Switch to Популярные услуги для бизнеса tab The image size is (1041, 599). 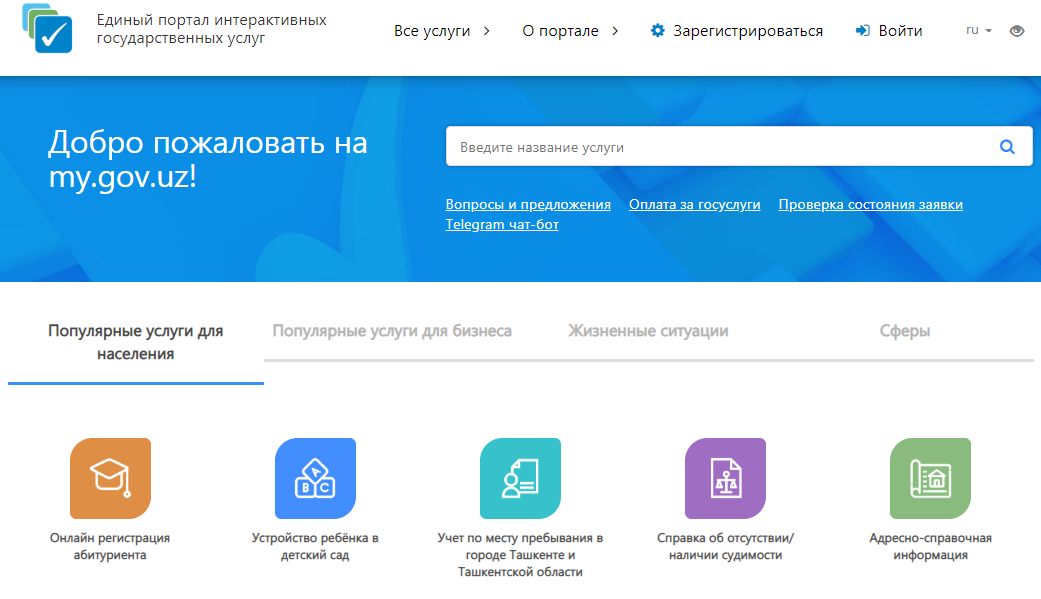pyautogui.click(x=392, y=331)
